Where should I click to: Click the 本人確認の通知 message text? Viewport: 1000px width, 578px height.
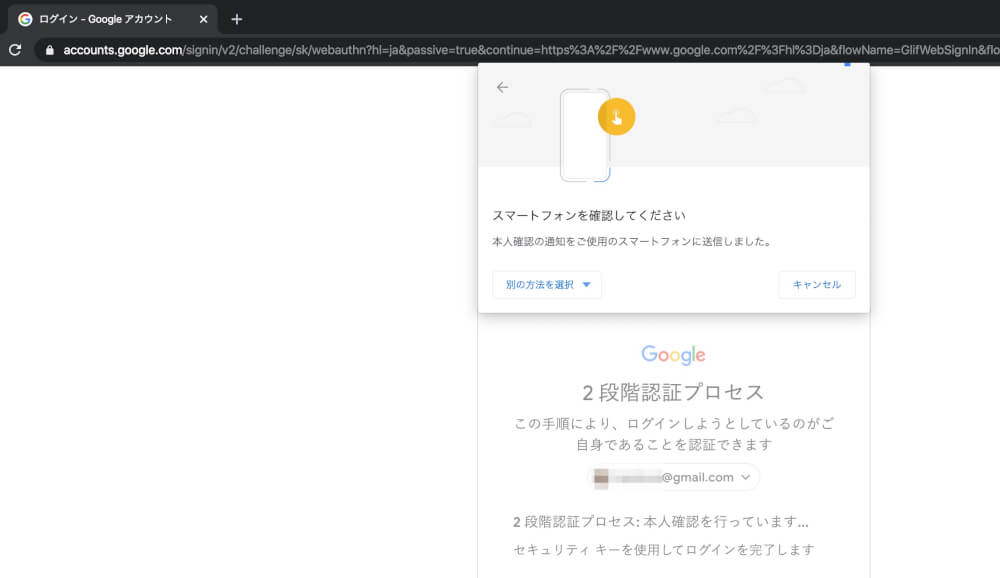pyautogui.click(x=632, y=242)
